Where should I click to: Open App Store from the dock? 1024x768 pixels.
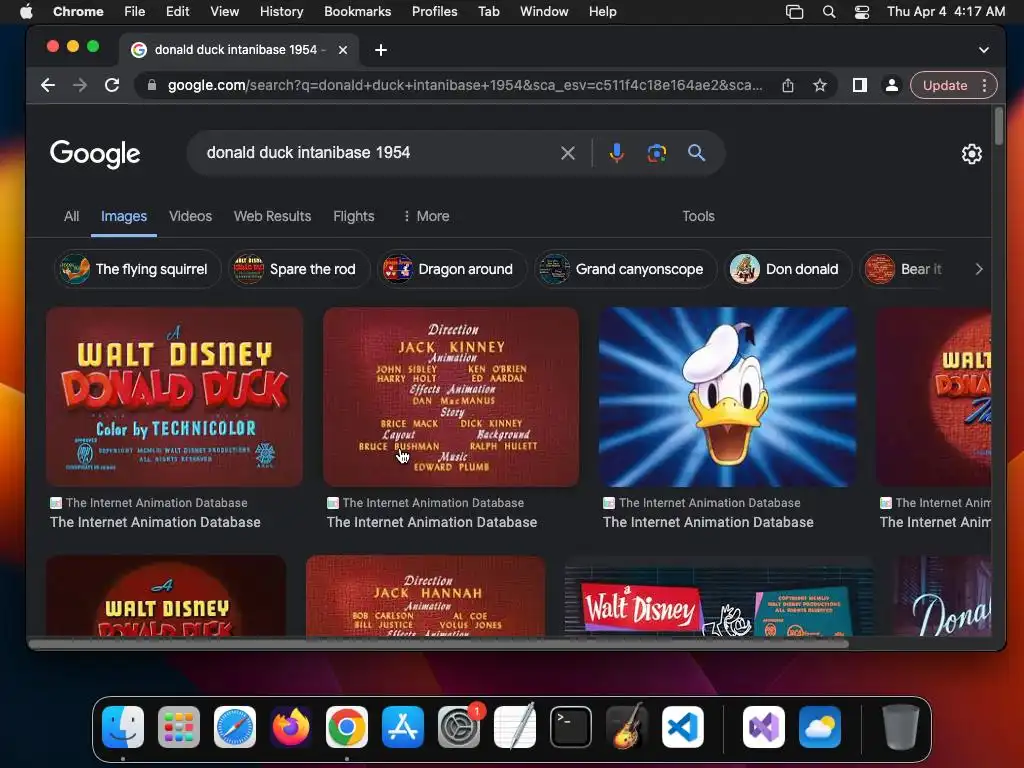(x=403, y=727)
